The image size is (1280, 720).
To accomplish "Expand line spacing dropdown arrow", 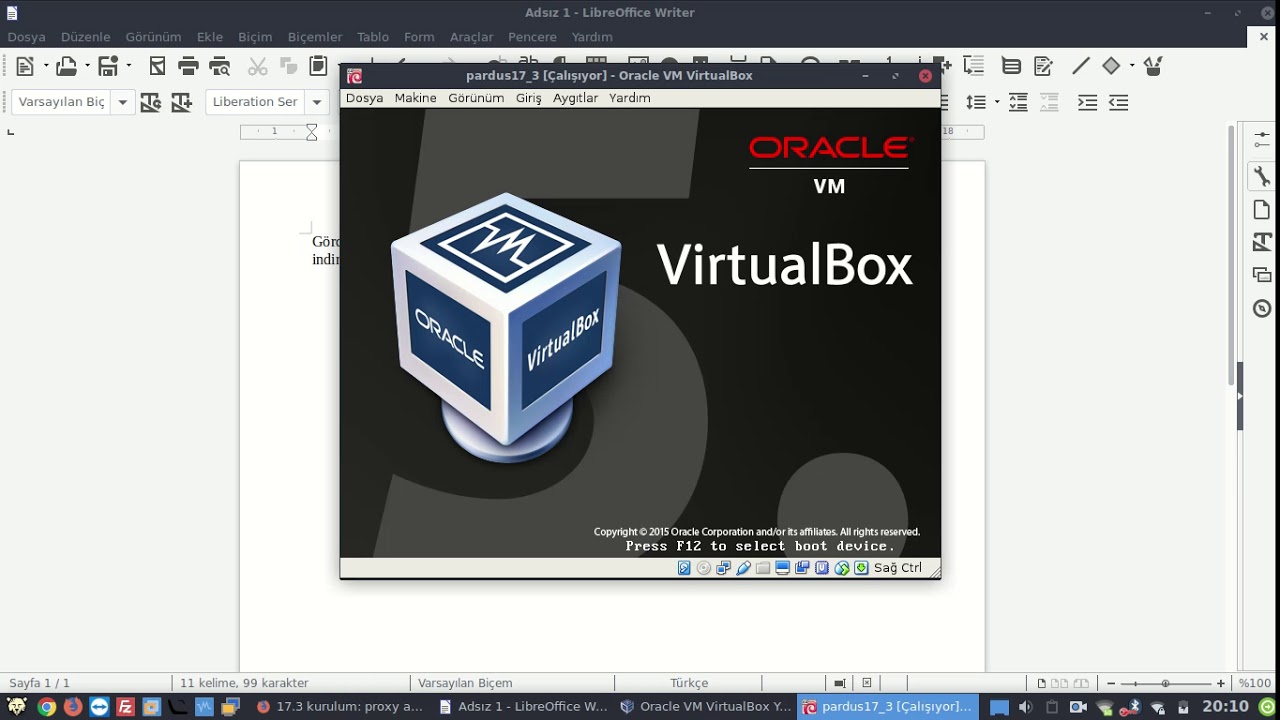I will (997, 102).
